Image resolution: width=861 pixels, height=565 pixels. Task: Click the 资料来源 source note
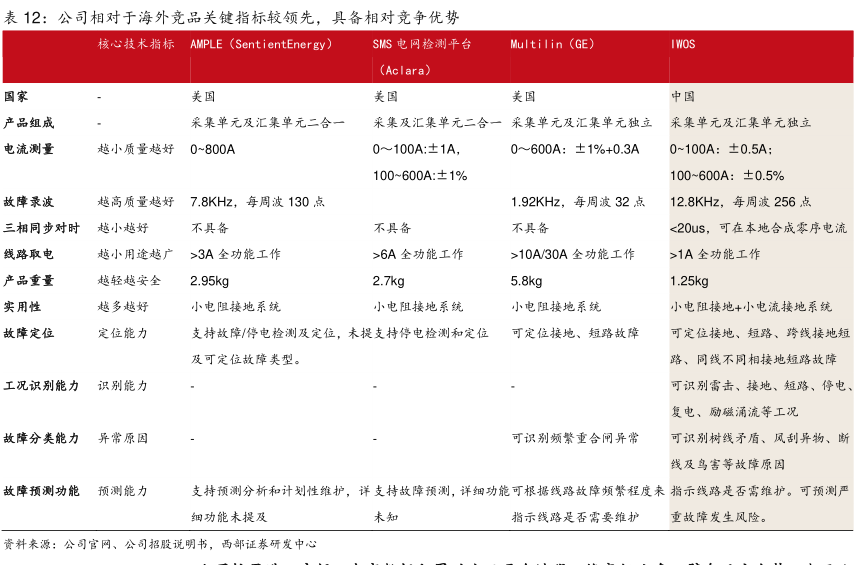tap(160, 545)
